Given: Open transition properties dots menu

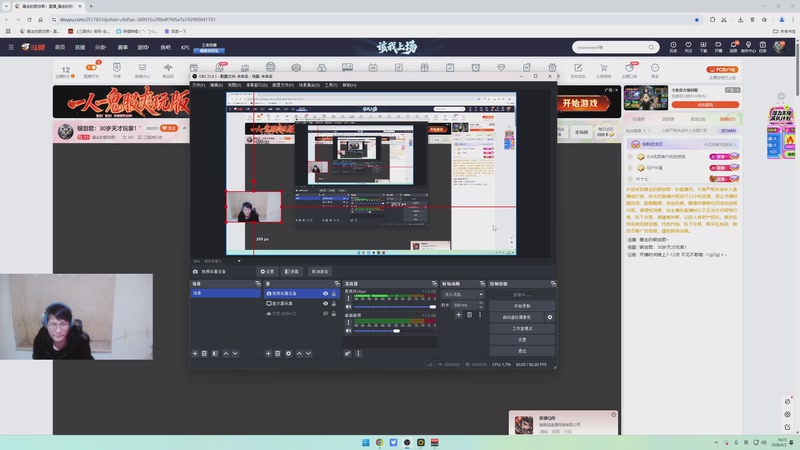Looking at the screenshot, I should tap(480, 315).
